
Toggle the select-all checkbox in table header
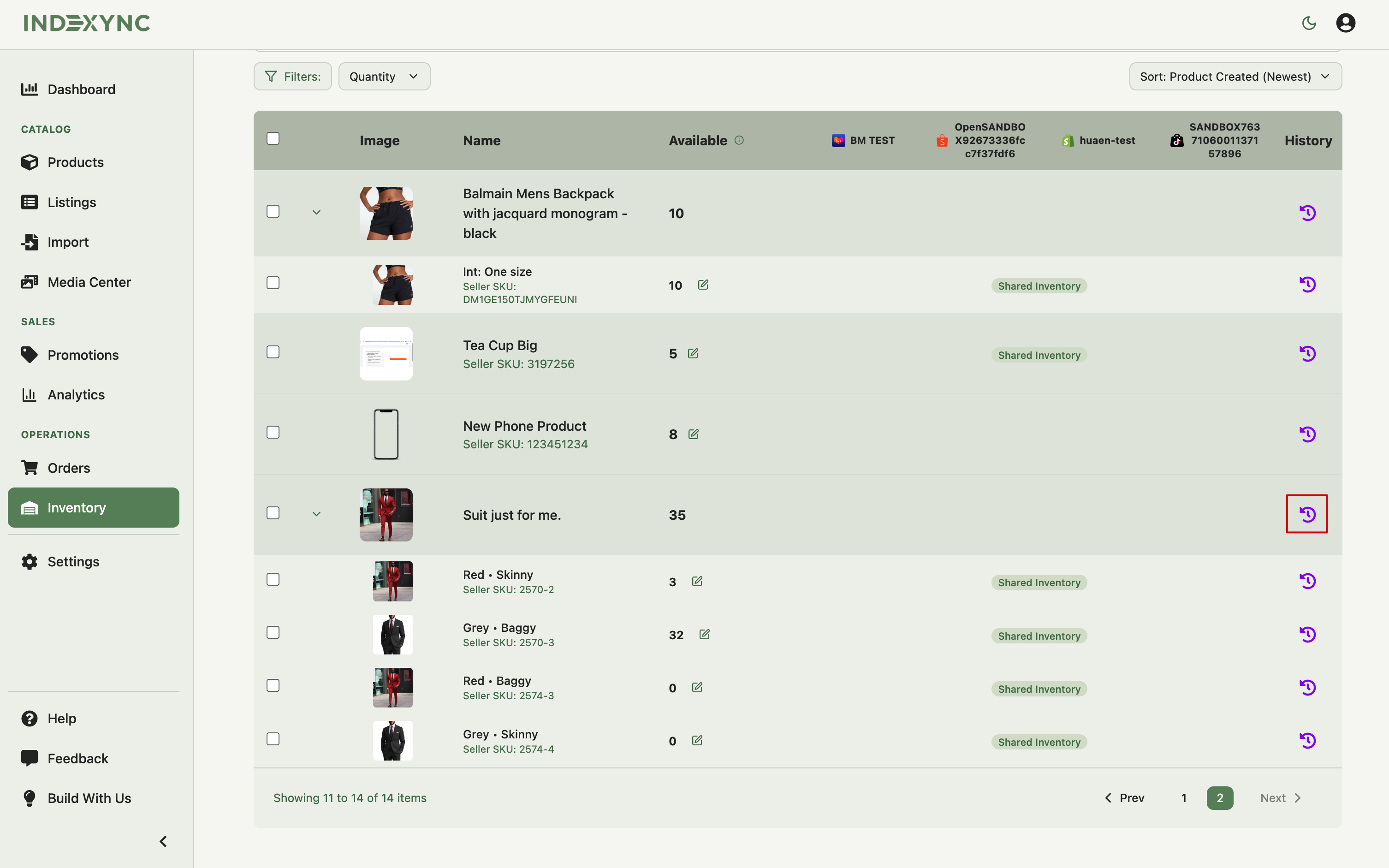pos(273,138)
